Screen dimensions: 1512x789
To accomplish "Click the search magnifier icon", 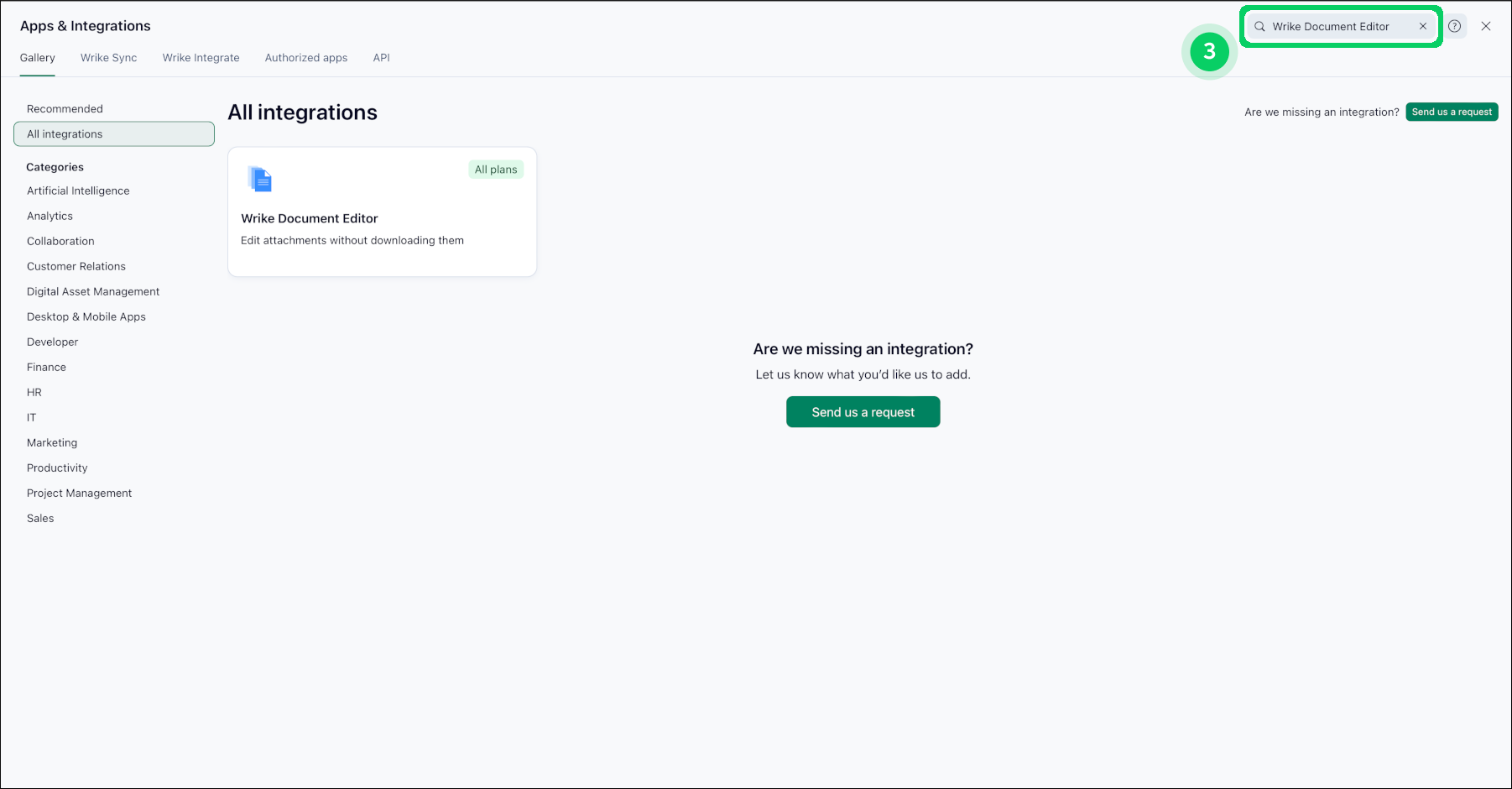I will pos(1259,27).
